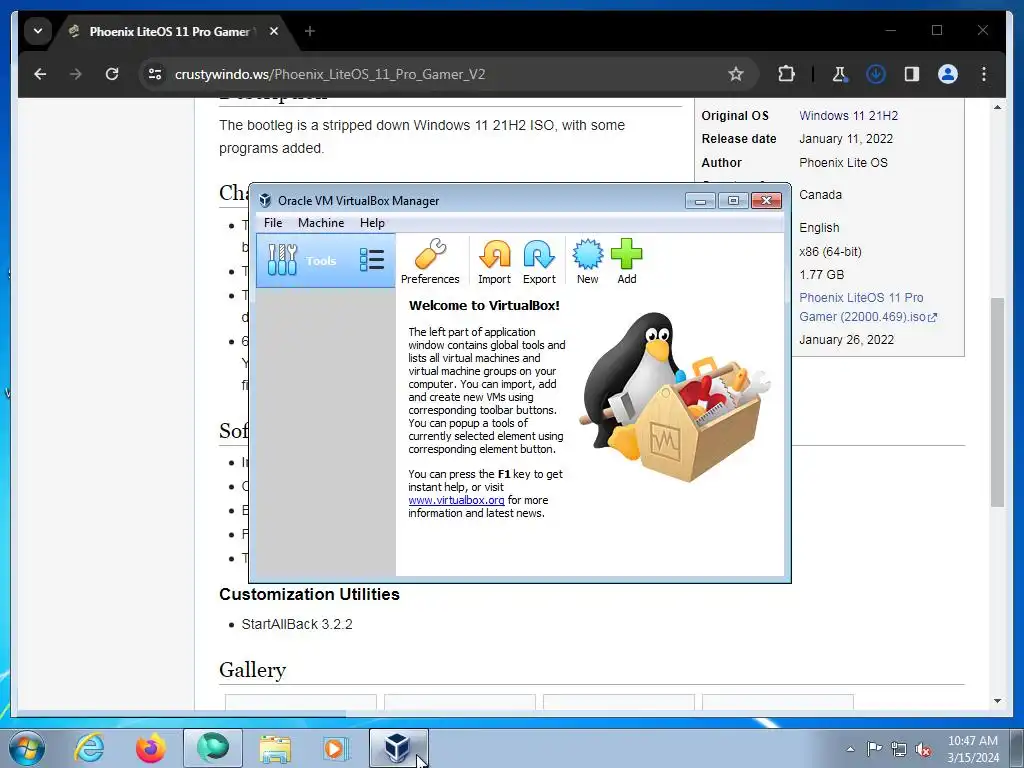Launch Internet Explorer from taskbar

(x=89, y=748)
